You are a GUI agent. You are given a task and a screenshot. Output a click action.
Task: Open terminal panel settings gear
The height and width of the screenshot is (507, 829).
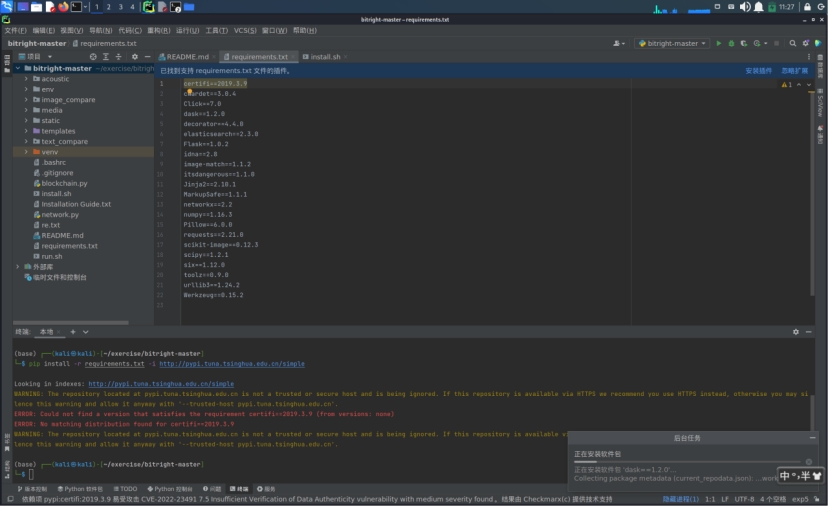click(796, 331)
